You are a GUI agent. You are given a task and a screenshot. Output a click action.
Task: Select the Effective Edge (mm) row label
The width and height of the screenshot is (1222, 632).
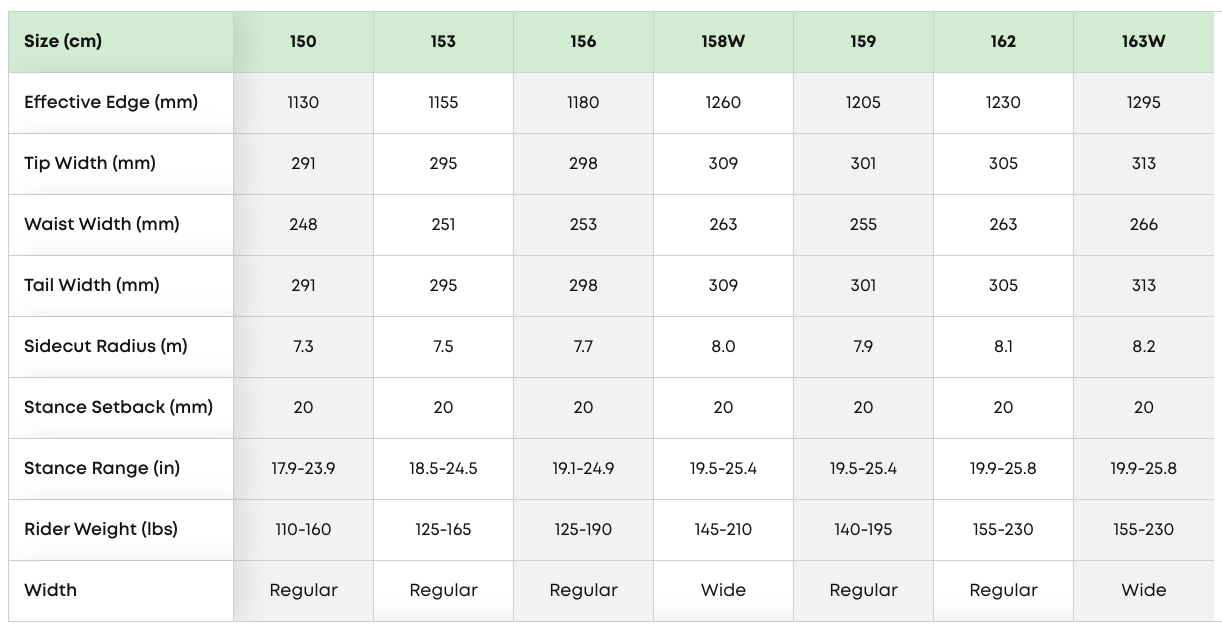(x=111, y=102)
